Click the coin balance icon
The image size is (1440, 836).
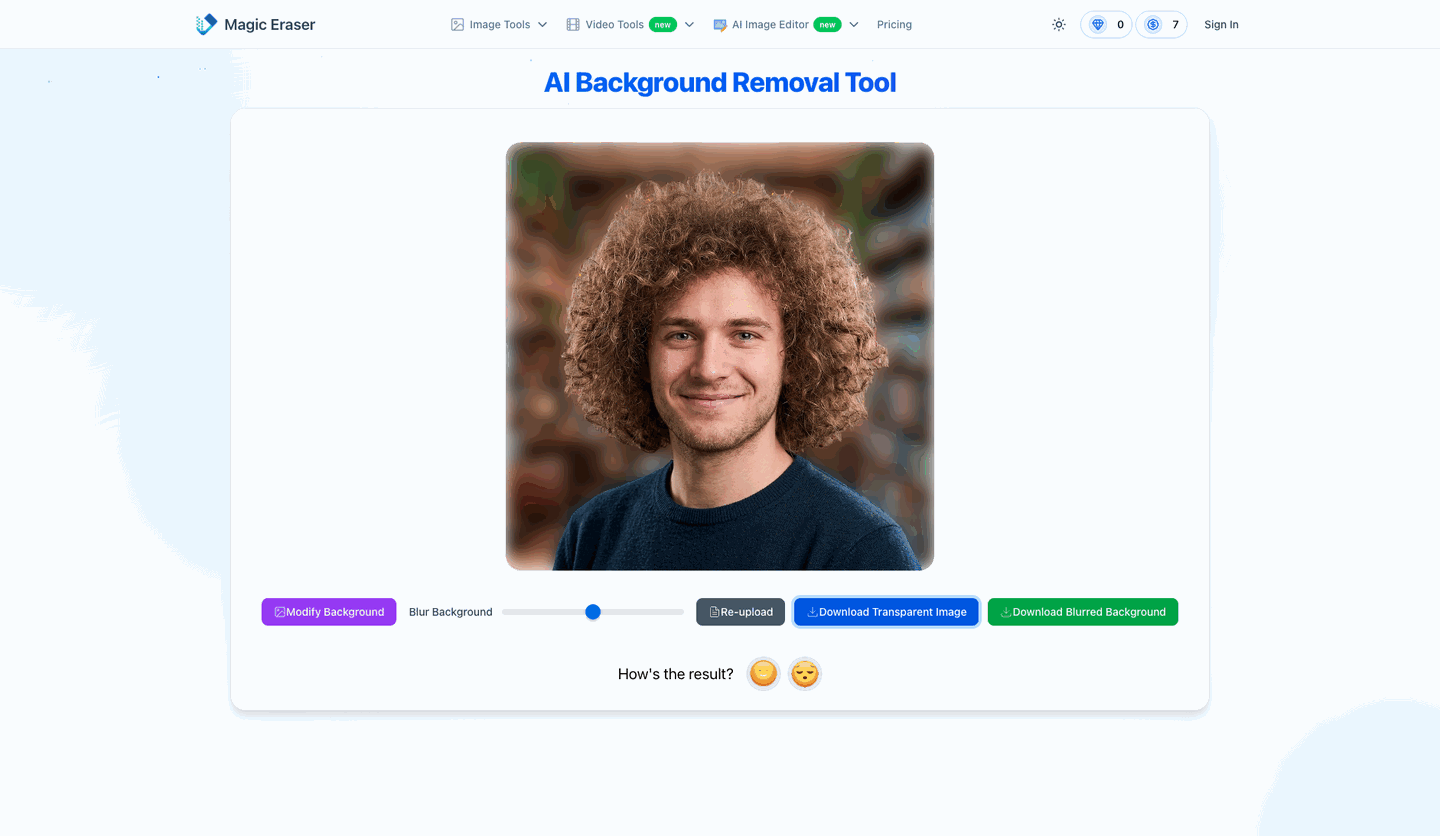[x=1153, y=25]
